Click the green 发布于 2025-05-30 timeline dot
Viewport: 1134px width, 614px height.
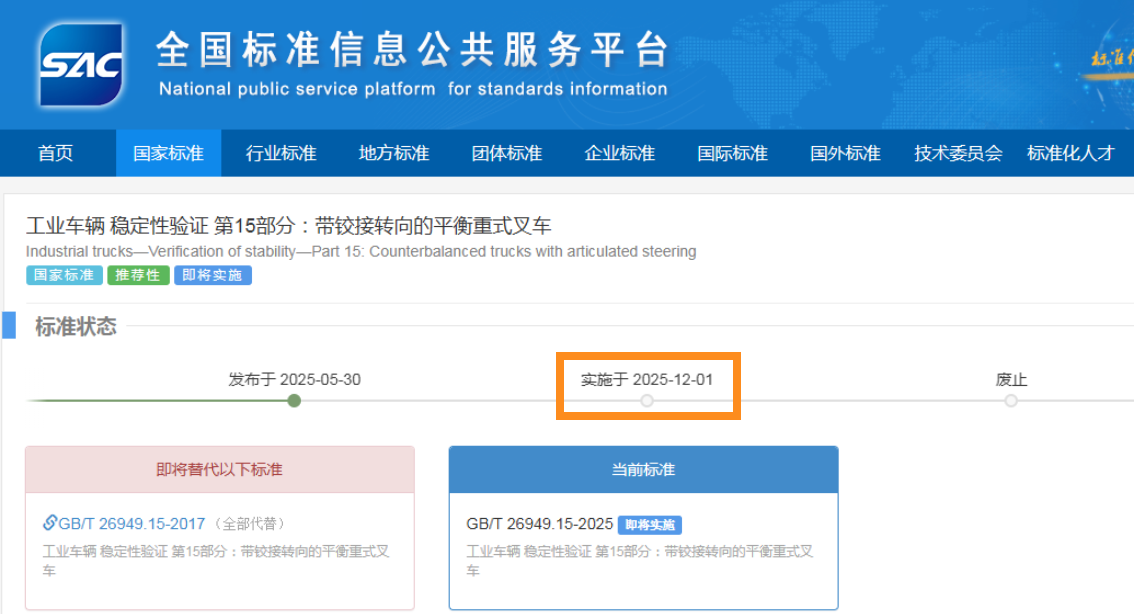(x=294, y=401)
